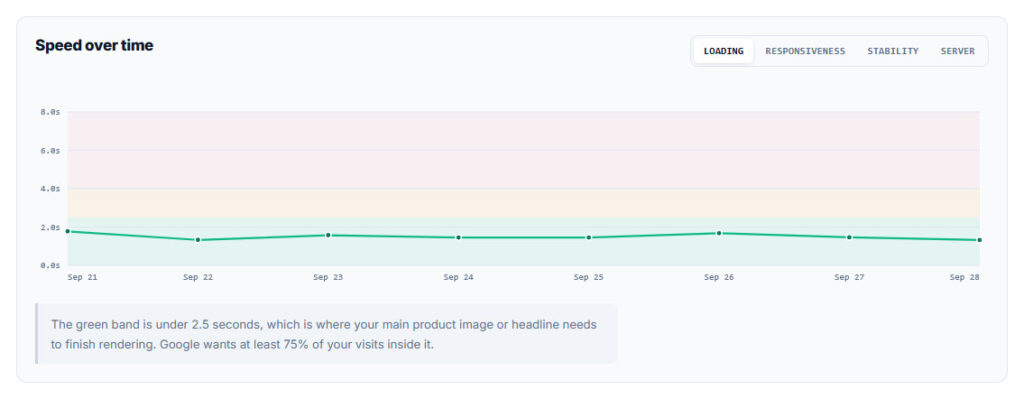Image resolution: width=1024 pixels, height=399 pixels.
Task: Switch to the RESPONSIVENESS tab
Action: coord(805,51)
